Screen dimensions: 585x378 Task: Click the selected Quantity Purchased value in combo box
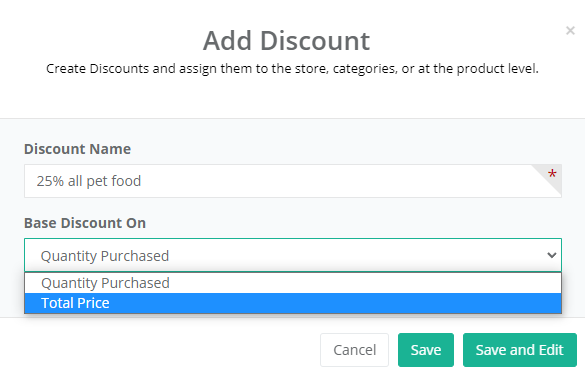105,256
